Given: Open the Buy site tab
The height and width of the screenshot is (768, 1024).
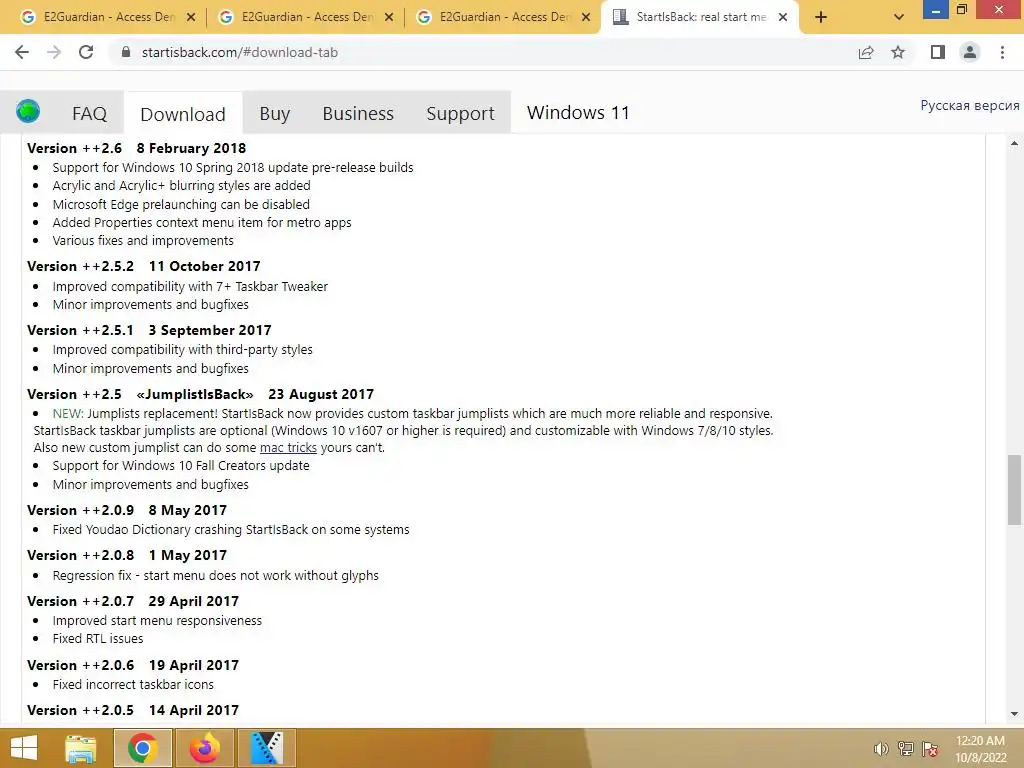Looking at the screenshot, I should (274, 114).
